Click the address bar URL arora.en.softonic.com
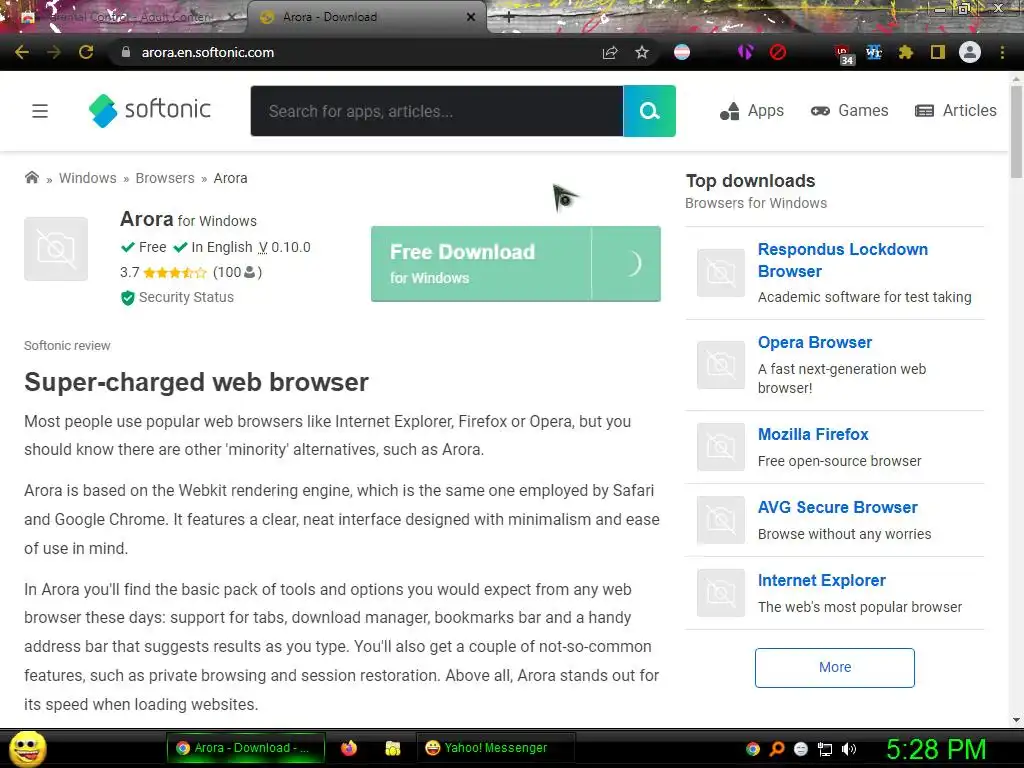Viewport: 1024px width, 768px height. click(208, 52)
